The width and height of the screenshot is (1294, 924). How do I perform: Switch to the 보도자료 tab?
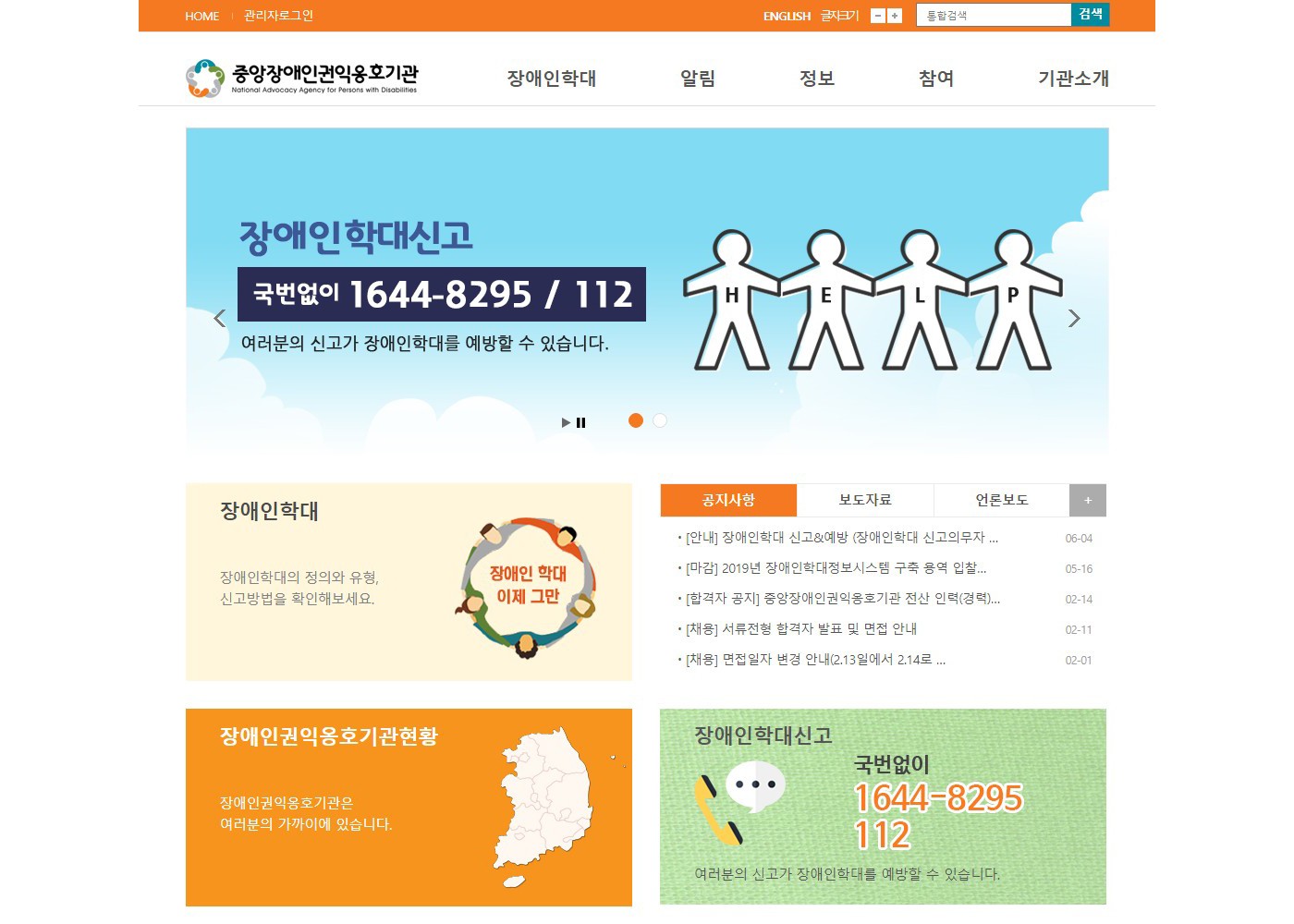pos(865,500)
